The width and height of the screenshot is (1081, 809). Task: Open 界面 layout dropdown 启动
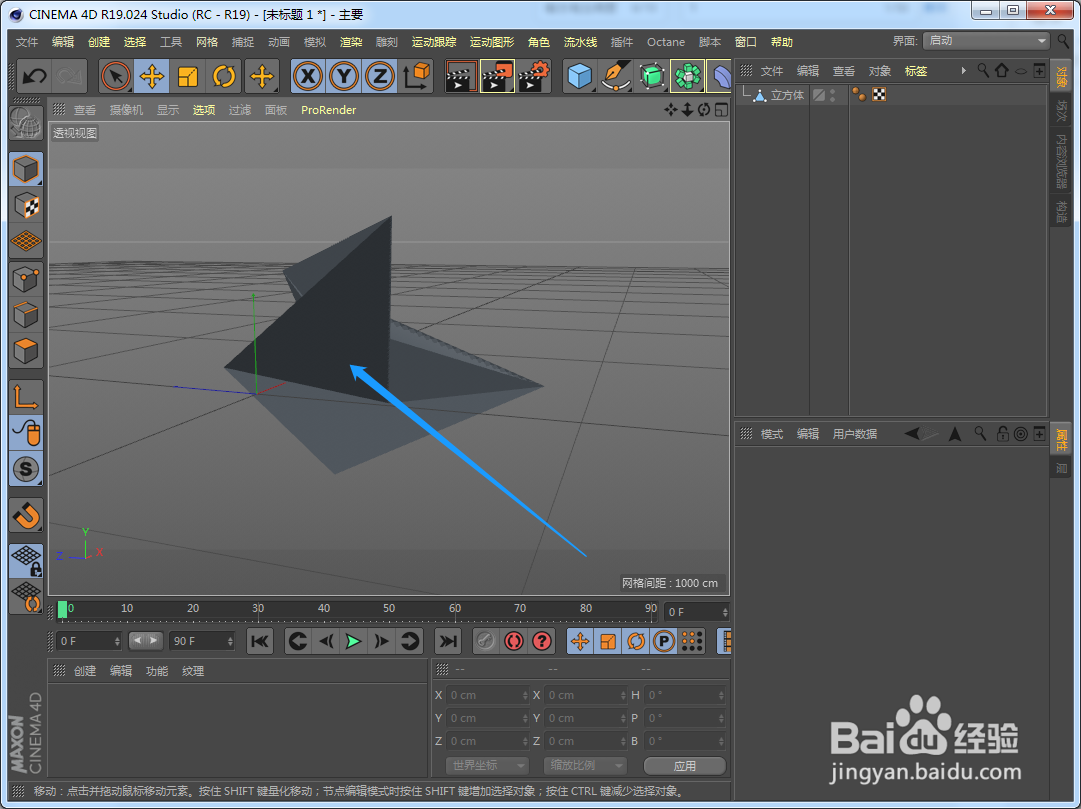(x=987, y=41)
